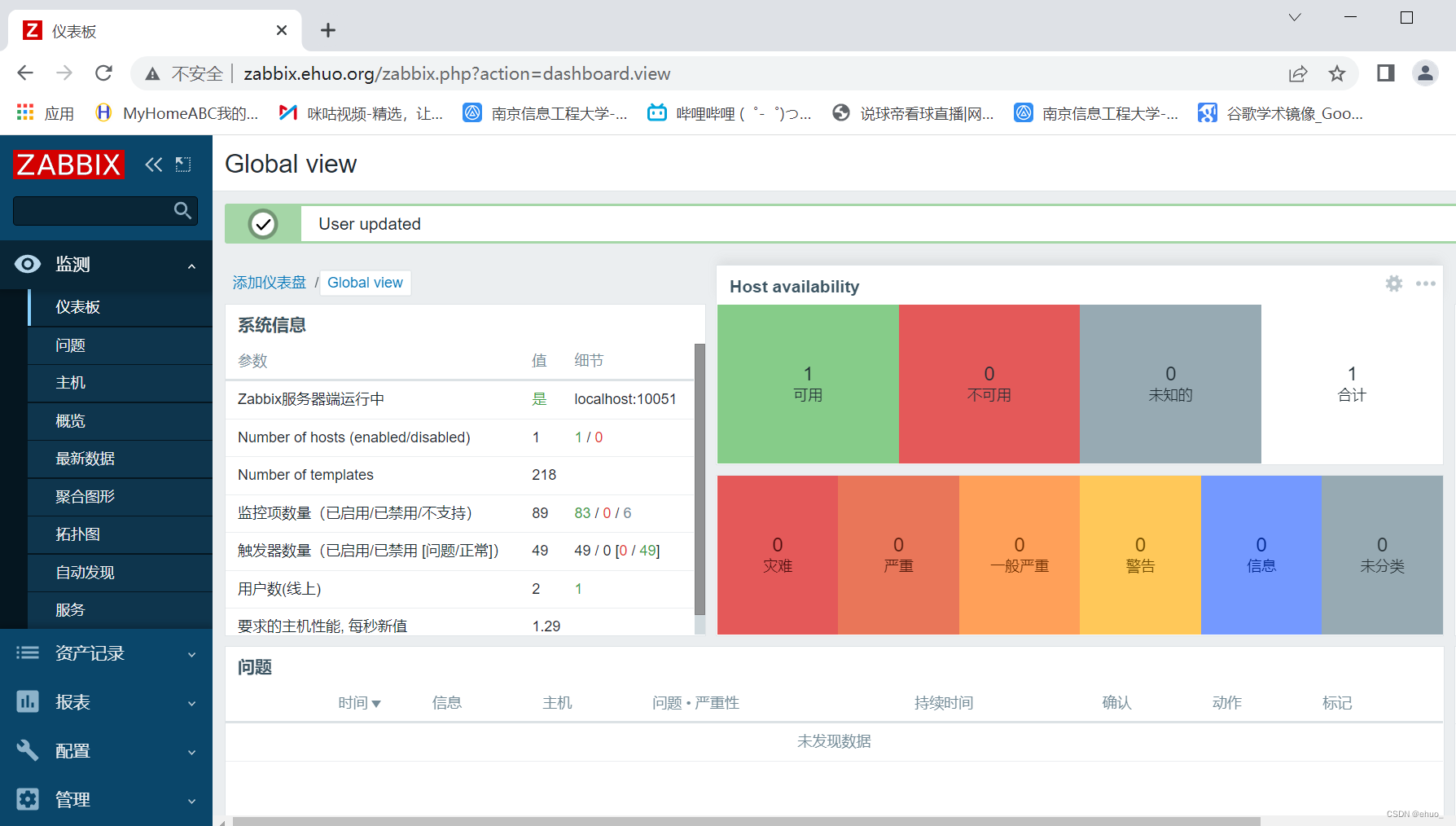Open 说球帝看球直播 bookmark
Viewport: 1456px width, 826px height.
[x=914, y=113]
